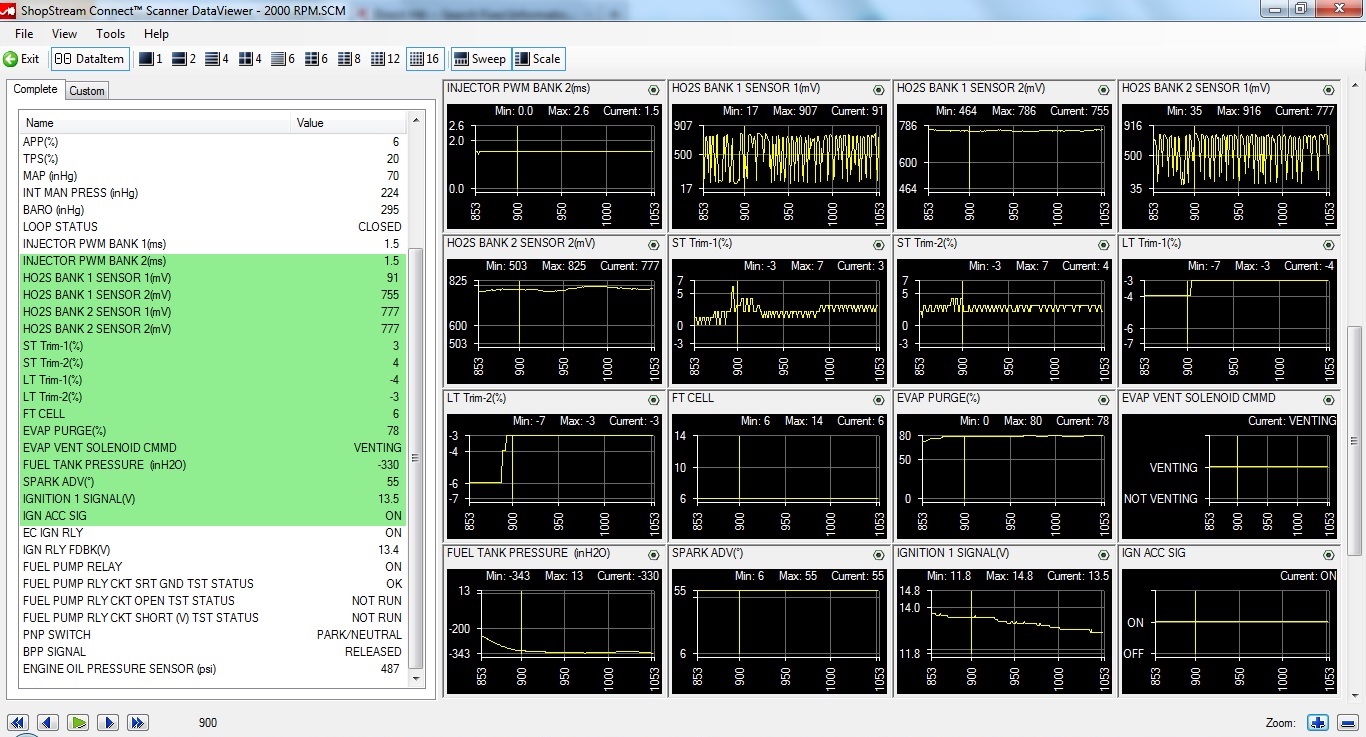Switch to the 12-graph layout
This screenshot has height=737, width=1366.
tap(385, 59)
